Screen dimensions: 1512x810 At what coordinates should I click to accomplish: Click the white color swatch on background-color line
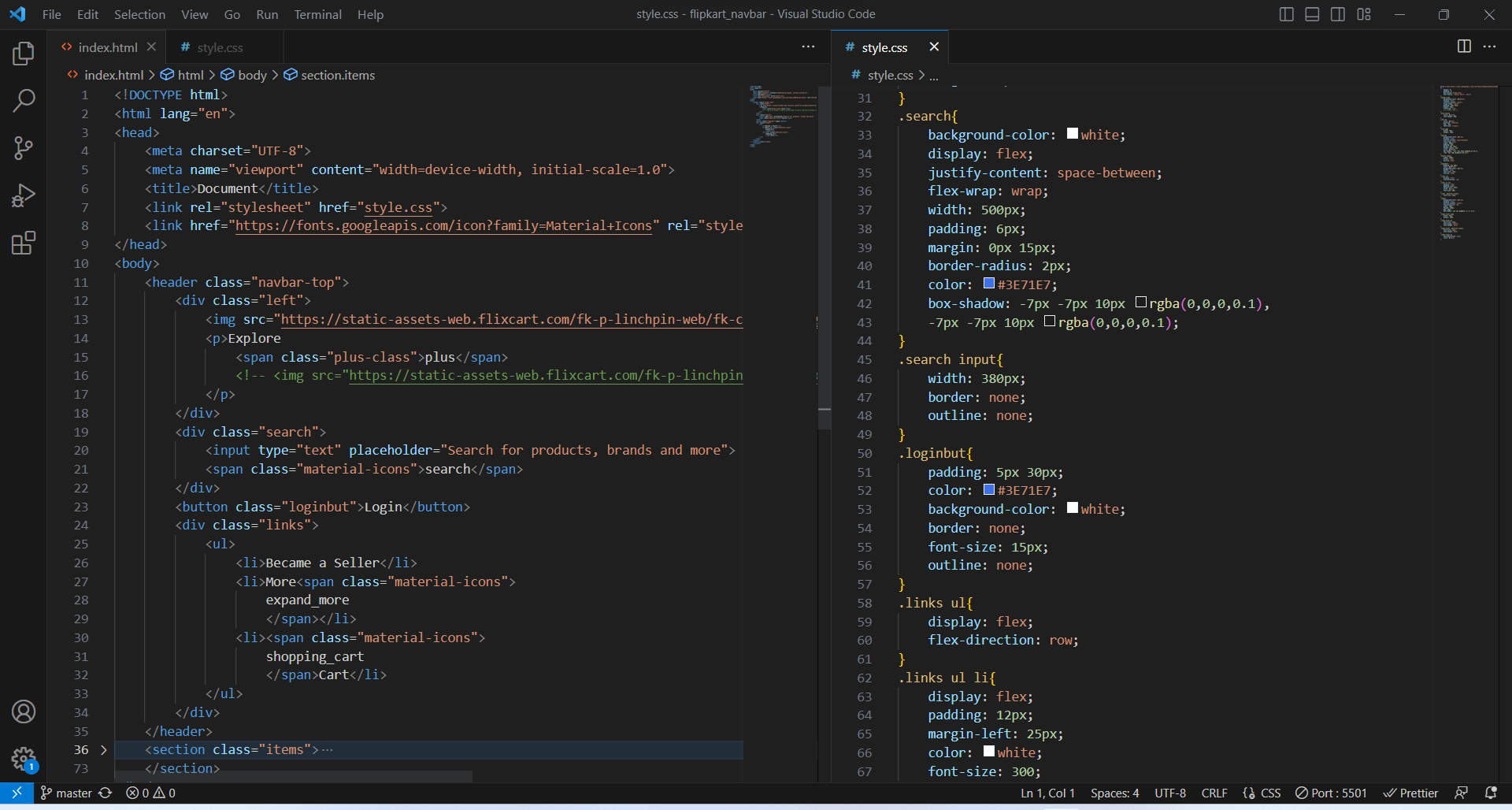coord(1072,134)
